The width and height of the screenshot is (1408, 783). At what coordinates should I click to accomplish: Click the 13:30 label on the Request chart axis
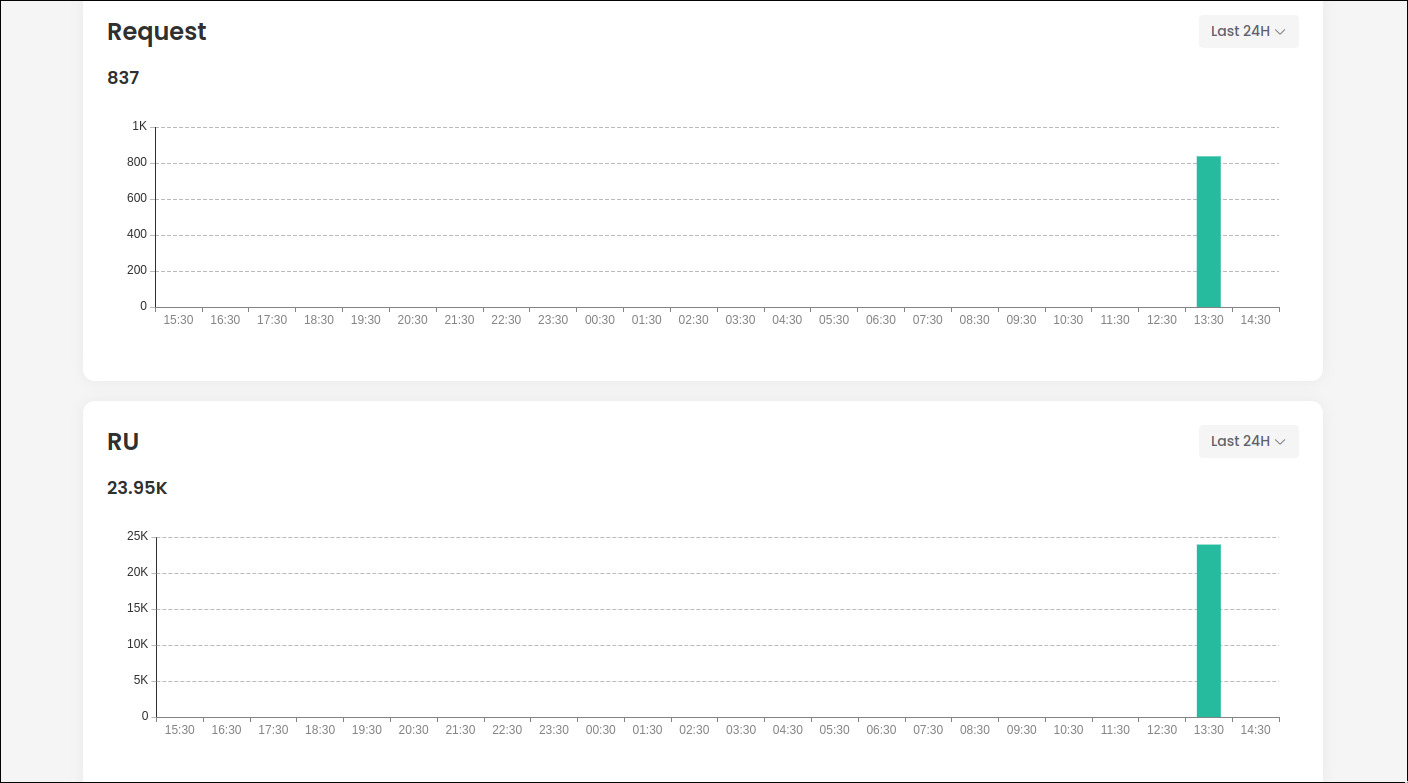point(1209,320)
